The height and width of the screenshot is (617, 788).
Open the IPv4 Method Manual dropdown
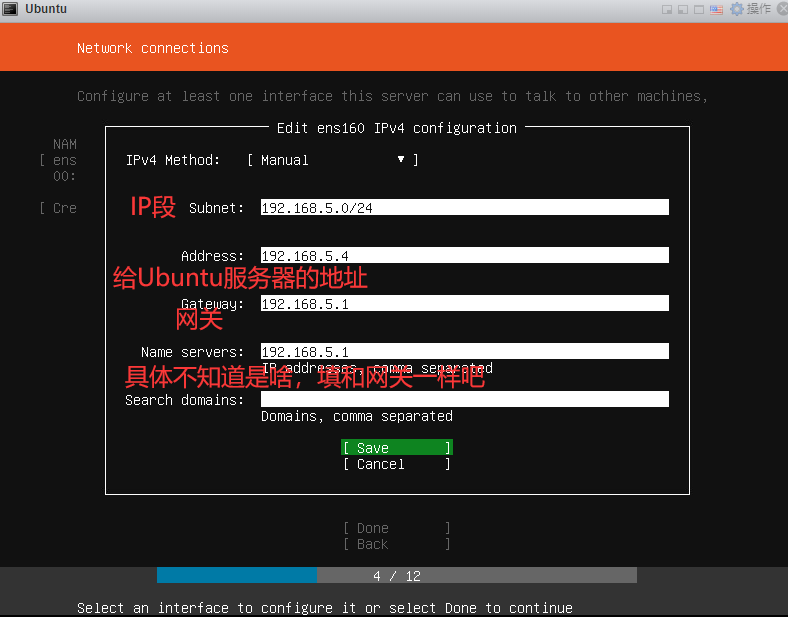[332, 160]
